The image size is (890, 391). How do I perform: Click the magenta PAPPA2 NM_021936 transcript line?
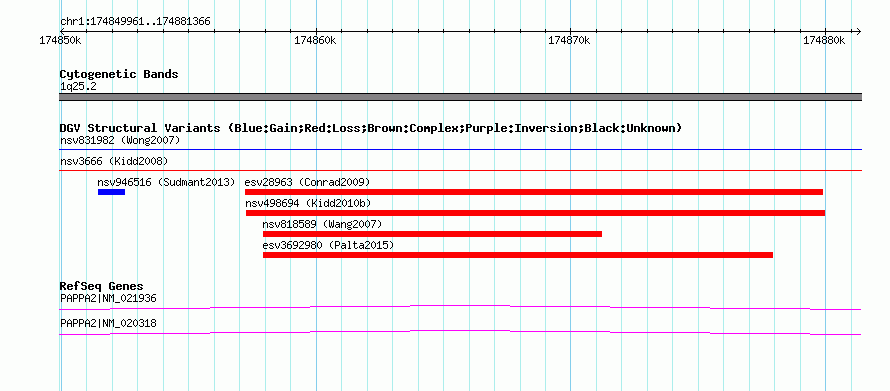click(460, 308)
